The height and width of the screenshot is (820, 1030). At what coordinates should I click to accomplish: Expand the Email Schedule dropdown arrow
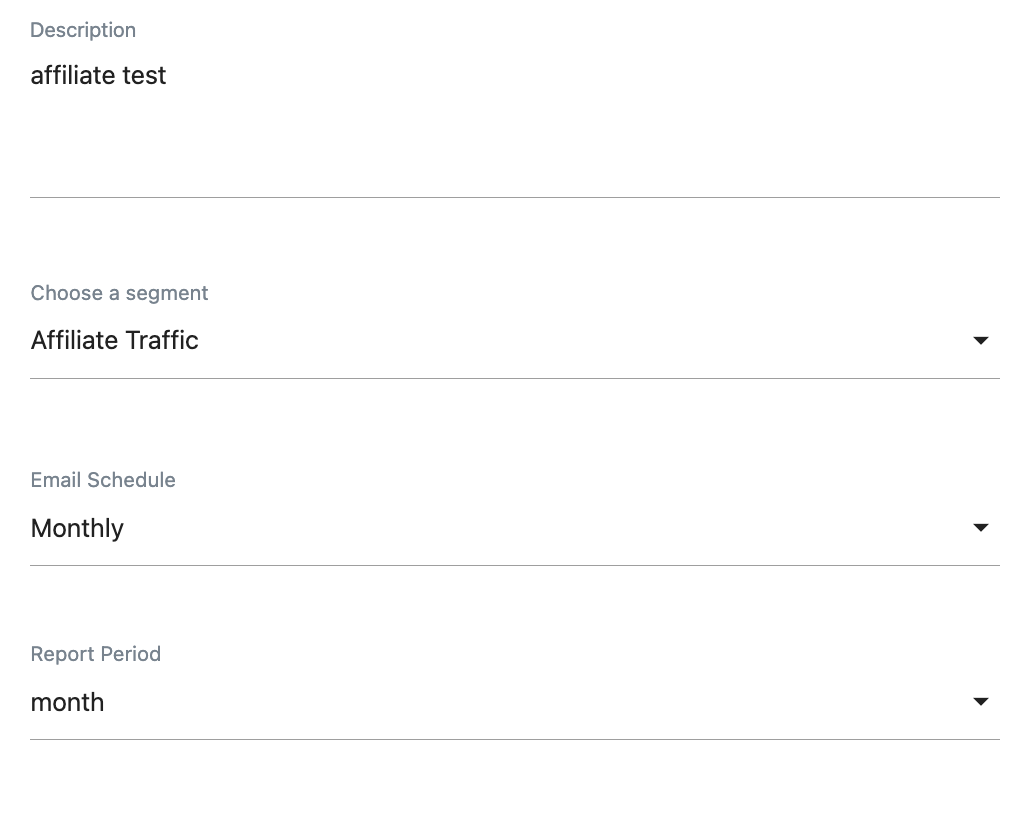pos(980,528)
